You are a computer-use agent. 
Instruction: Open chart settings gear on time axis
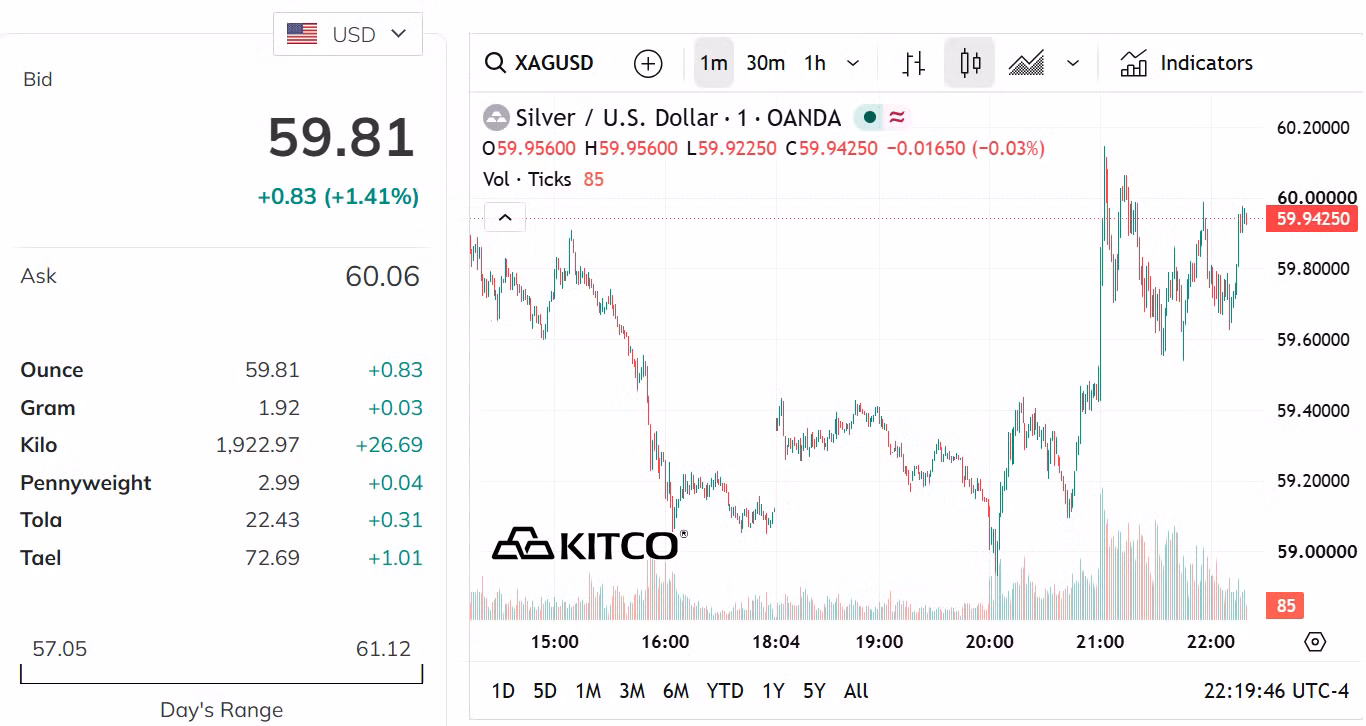pos(1315,642)
